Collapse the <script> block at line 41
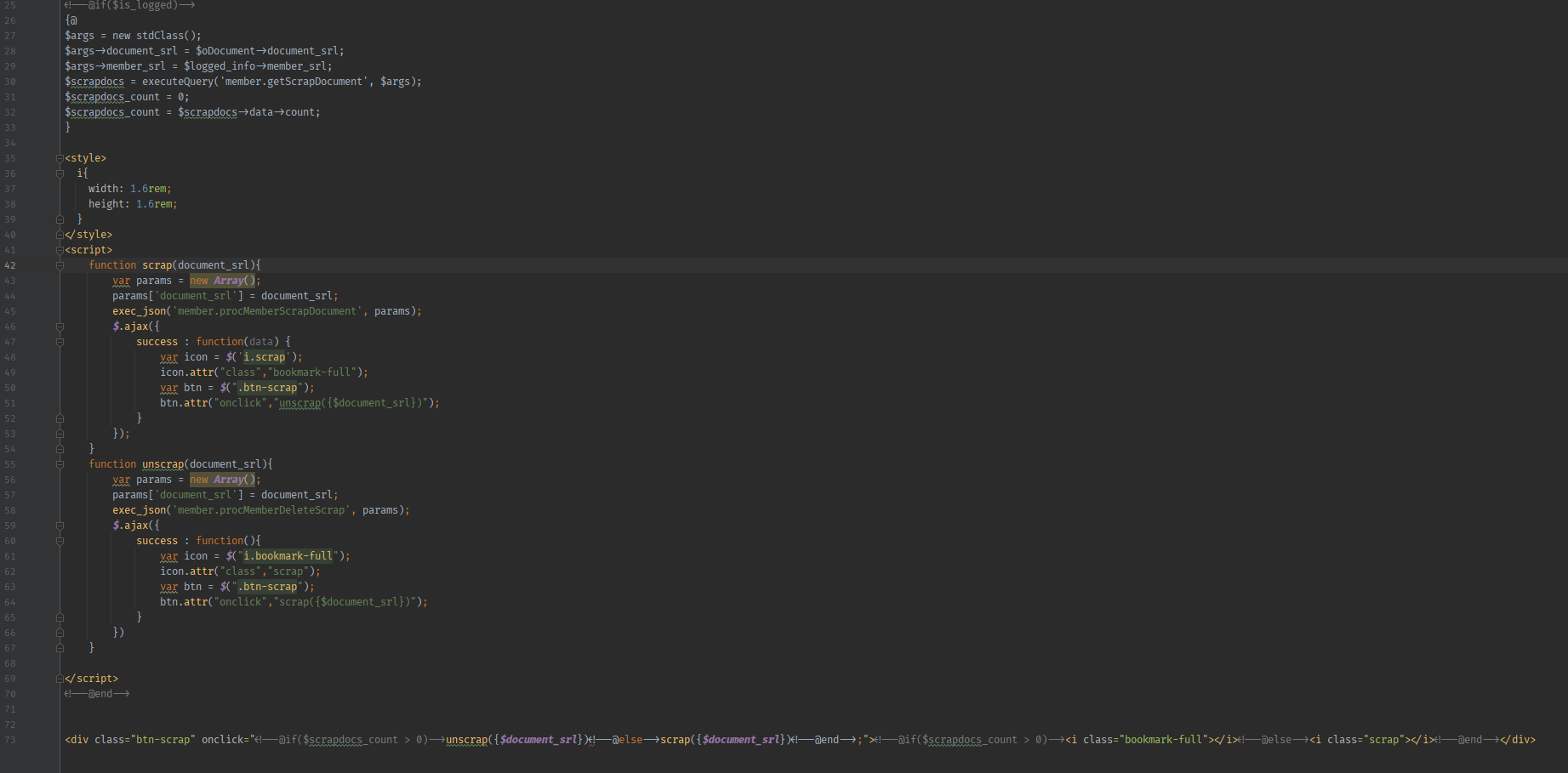This screenshot has height=773, width=1568. [60, 250]
